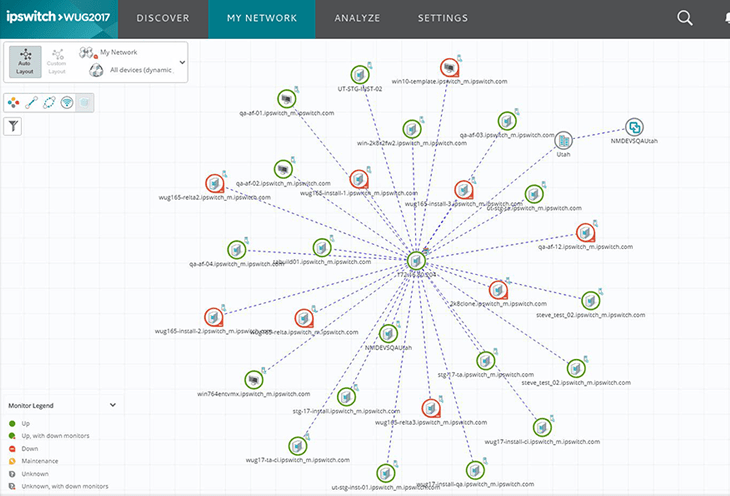Toggle the link connectivity overlay

32,102
